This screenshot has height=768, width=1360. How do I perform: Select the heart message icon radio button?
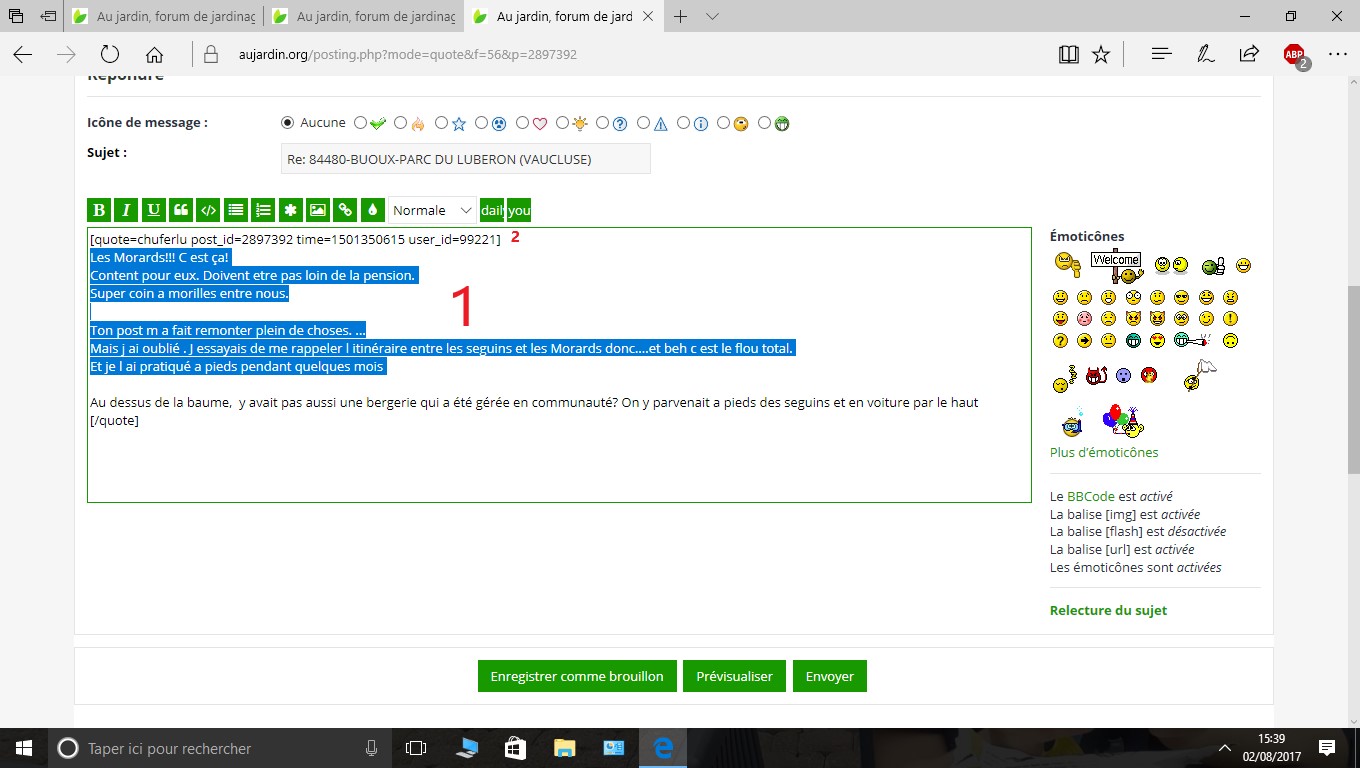point(523,123)
